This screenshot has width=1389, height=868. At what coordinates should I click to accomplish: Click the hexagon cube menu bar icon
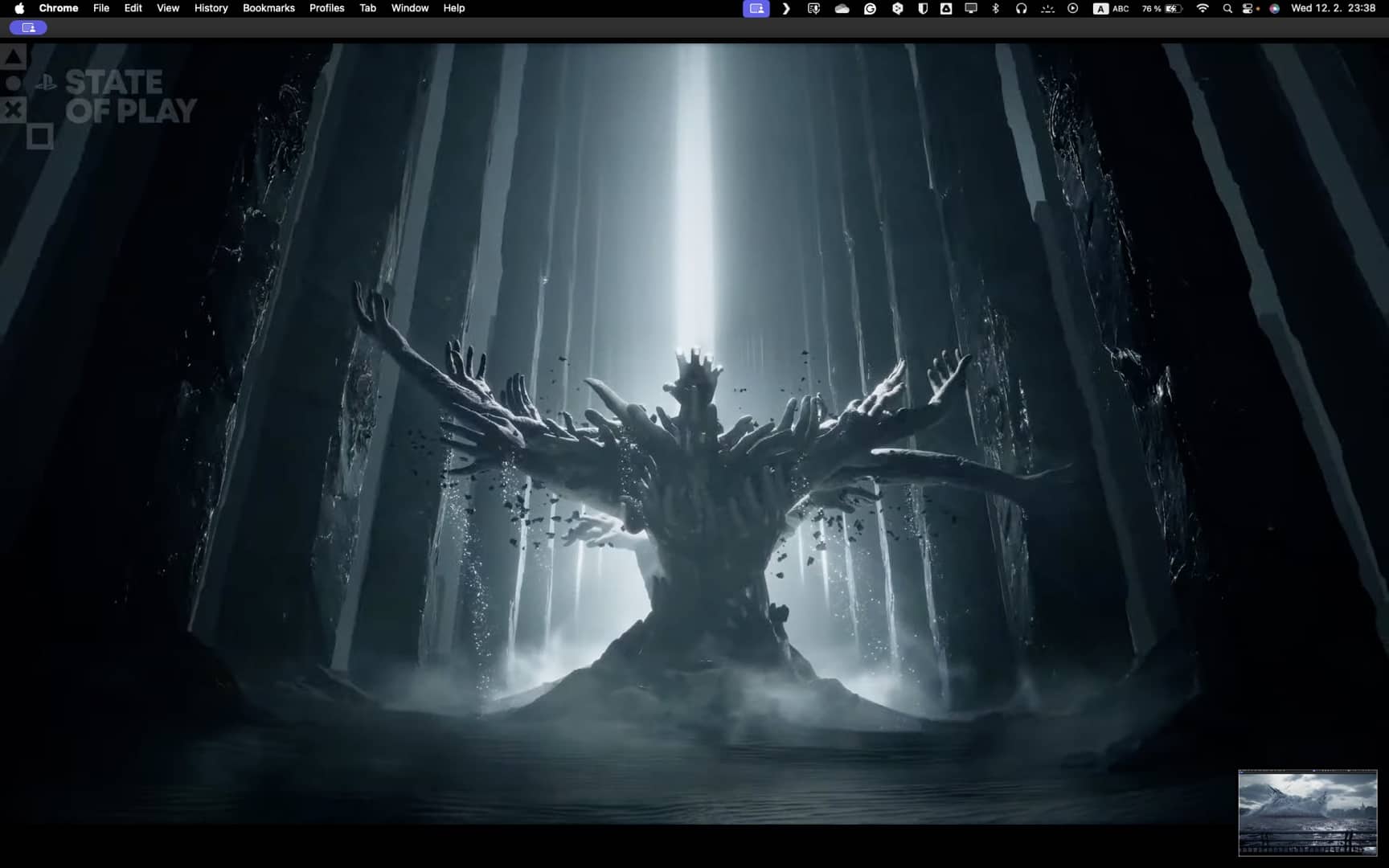pos(898,9)
